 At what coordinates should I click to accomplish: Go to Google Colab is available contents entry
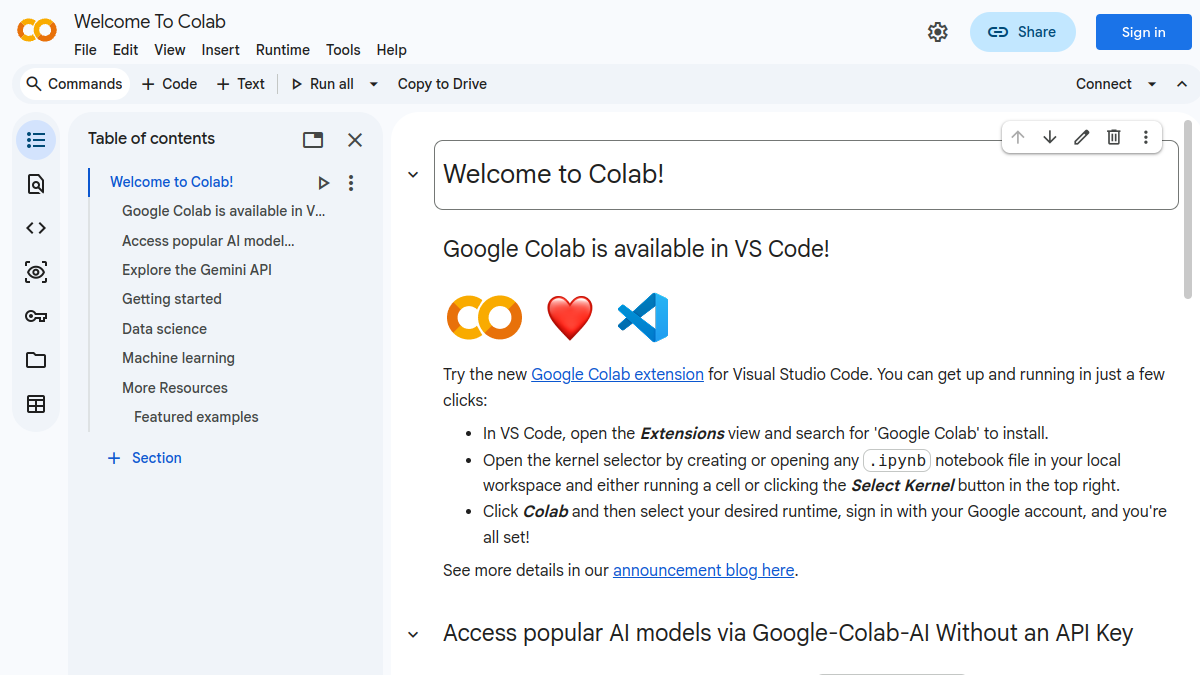224,211
